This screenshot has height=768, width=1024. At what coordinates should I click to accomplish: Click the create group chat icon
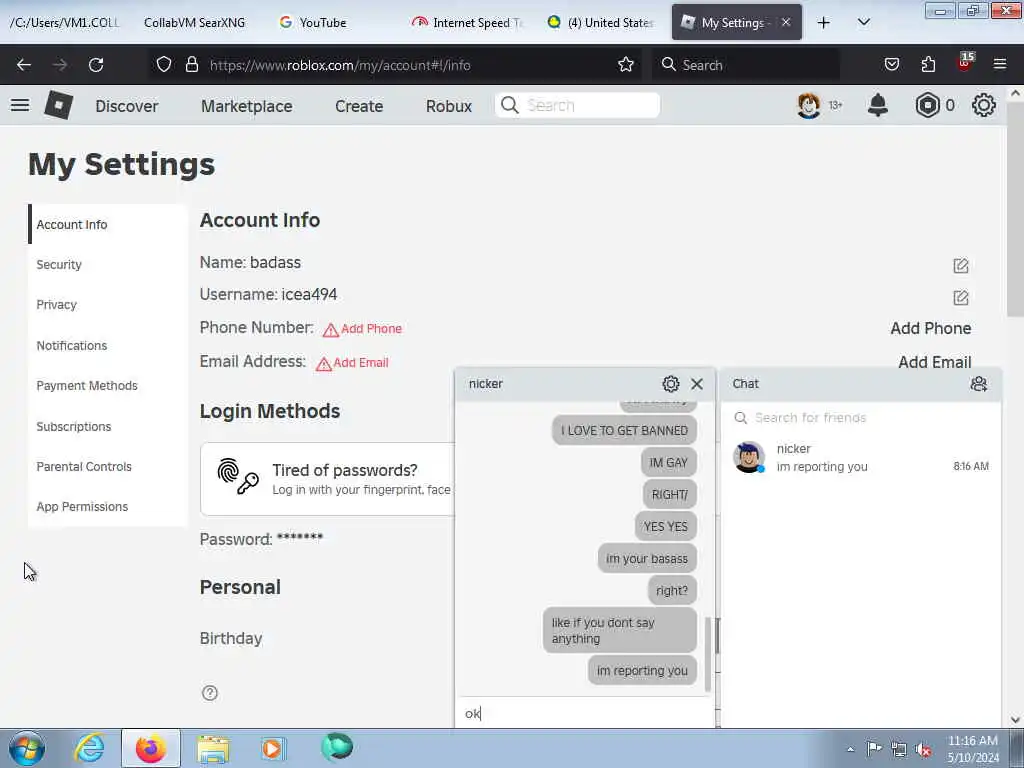pos(978,384)
